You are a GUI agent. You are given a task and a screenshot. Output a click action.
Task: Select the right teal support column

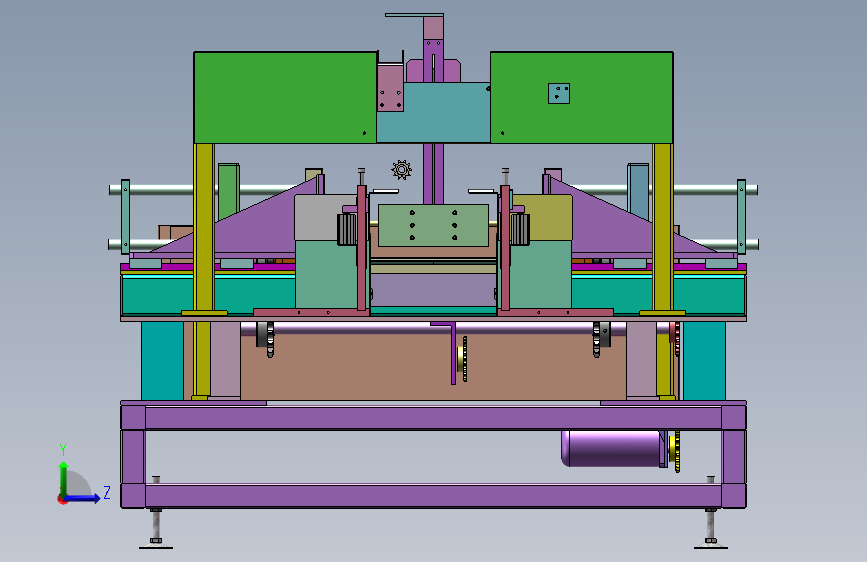(x=704, y=361)
